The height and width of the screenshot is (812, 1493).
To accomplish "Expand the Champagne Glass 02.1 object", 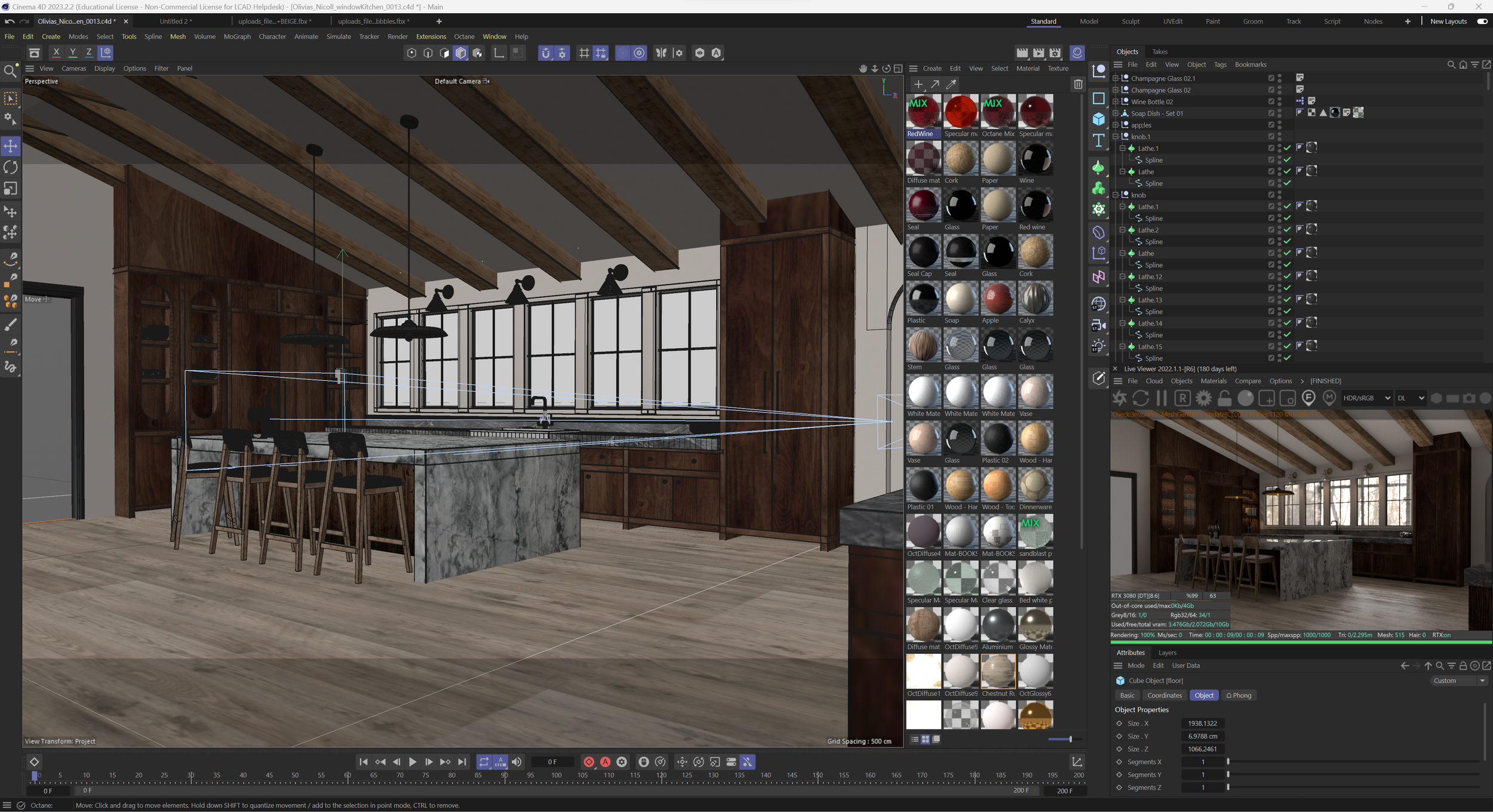I will tap(1116, 78).
